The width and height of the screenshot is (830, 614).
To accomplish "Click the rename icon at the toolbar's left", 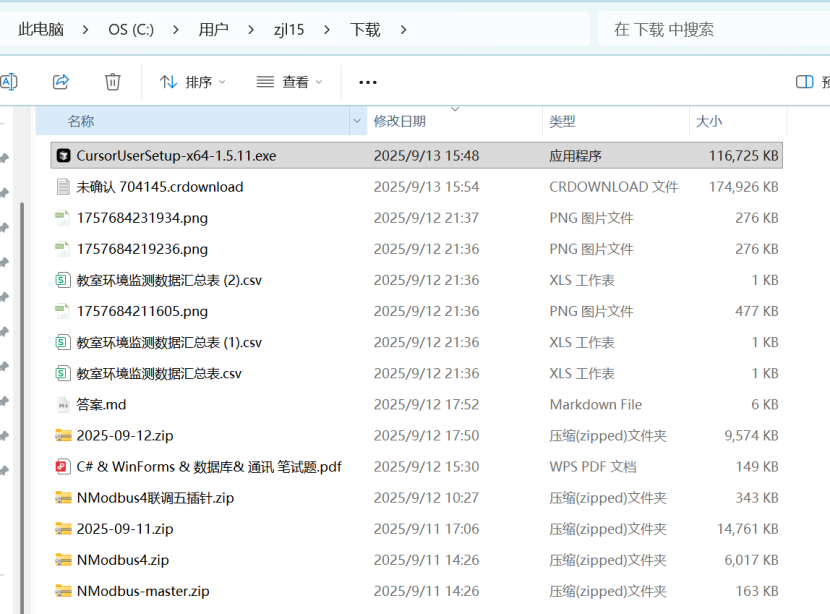I will click(x=10, y=82).
